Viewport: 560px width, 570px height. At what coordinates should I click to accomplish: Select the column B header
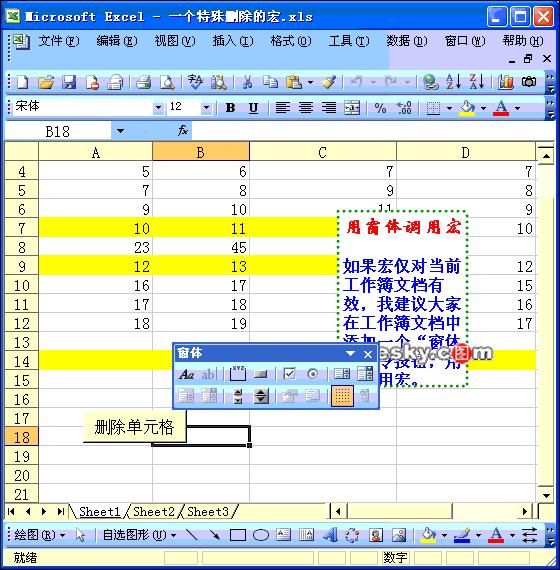pyautogui.click(x=201, y=152)
